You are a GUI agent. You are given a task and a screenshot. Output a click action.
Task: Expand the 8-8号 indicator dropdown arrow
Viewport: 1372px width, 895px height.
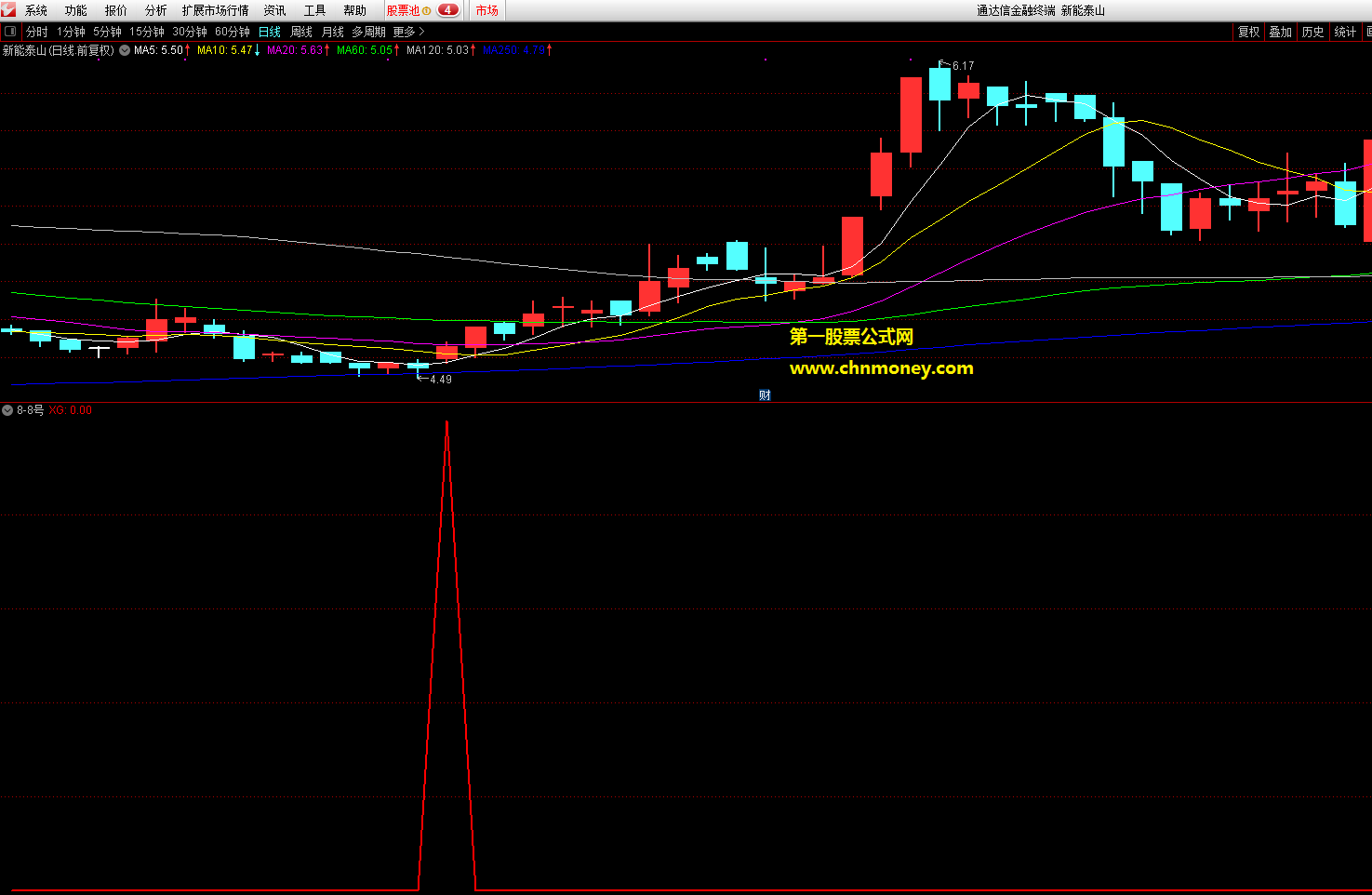pos(7,410)
